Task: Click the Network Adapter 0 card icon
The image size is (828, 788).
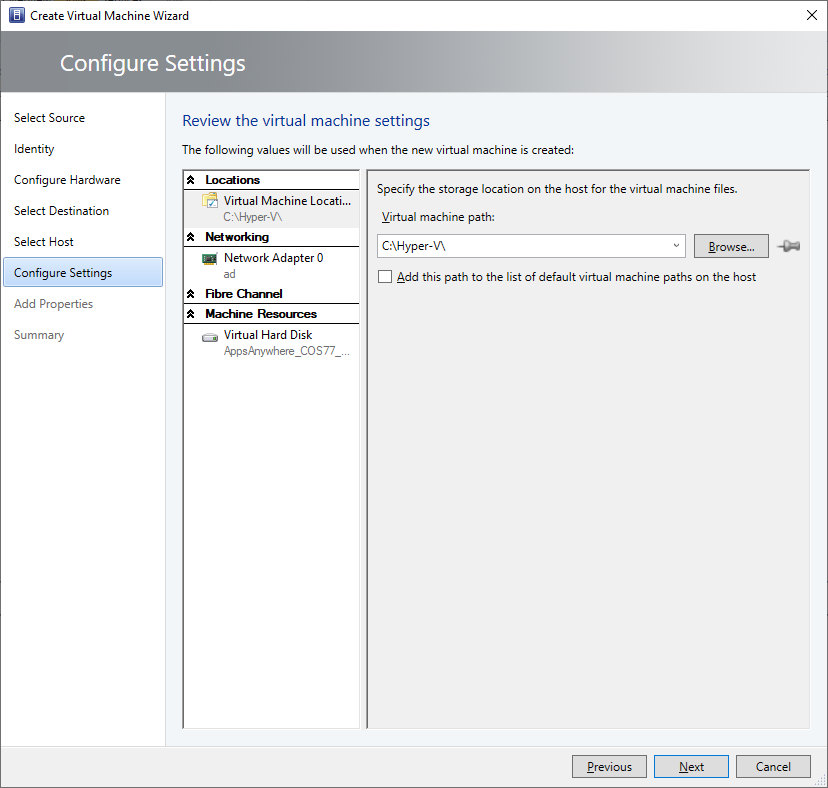Action: point(210,258)
